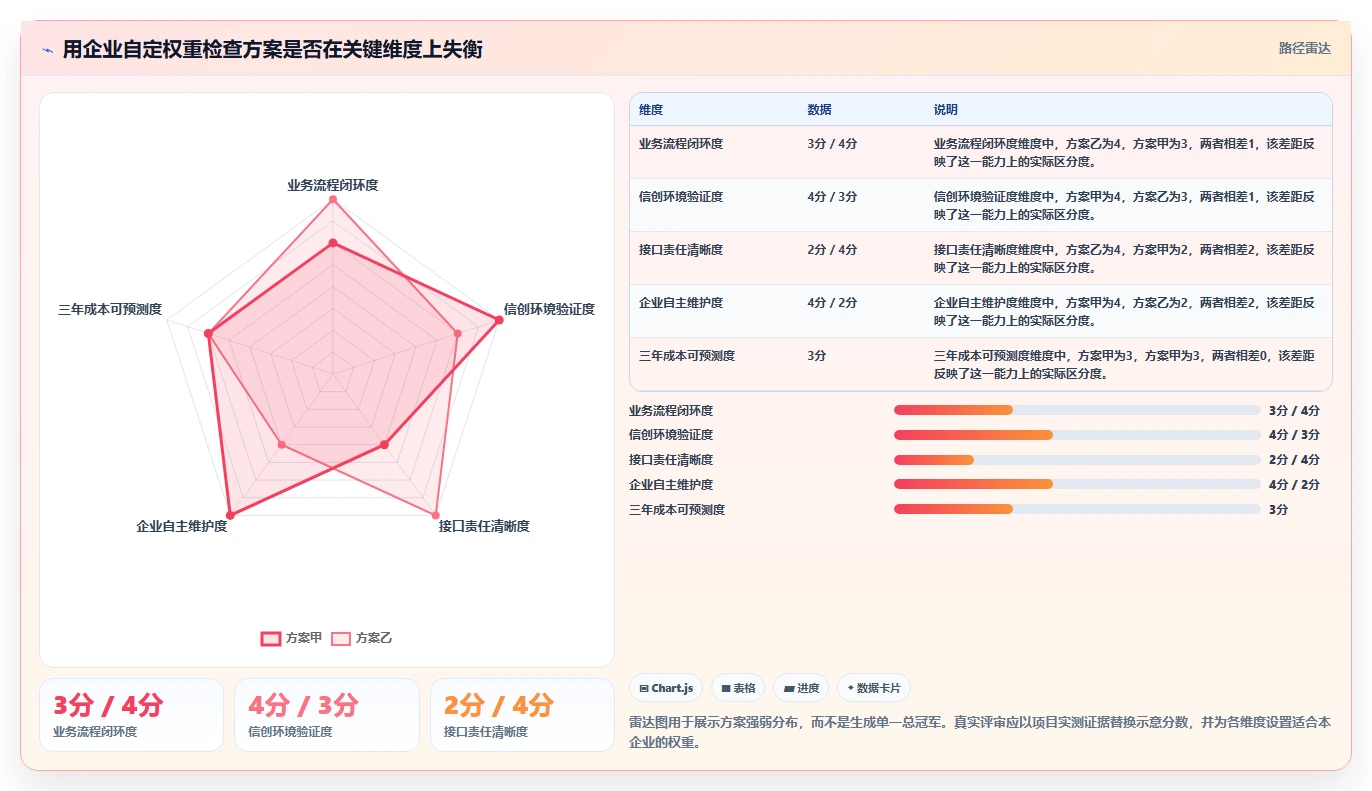Click 企业自主维护度 table row name
Viewport: 1372px width, 791px height.
tap(681, 303)
